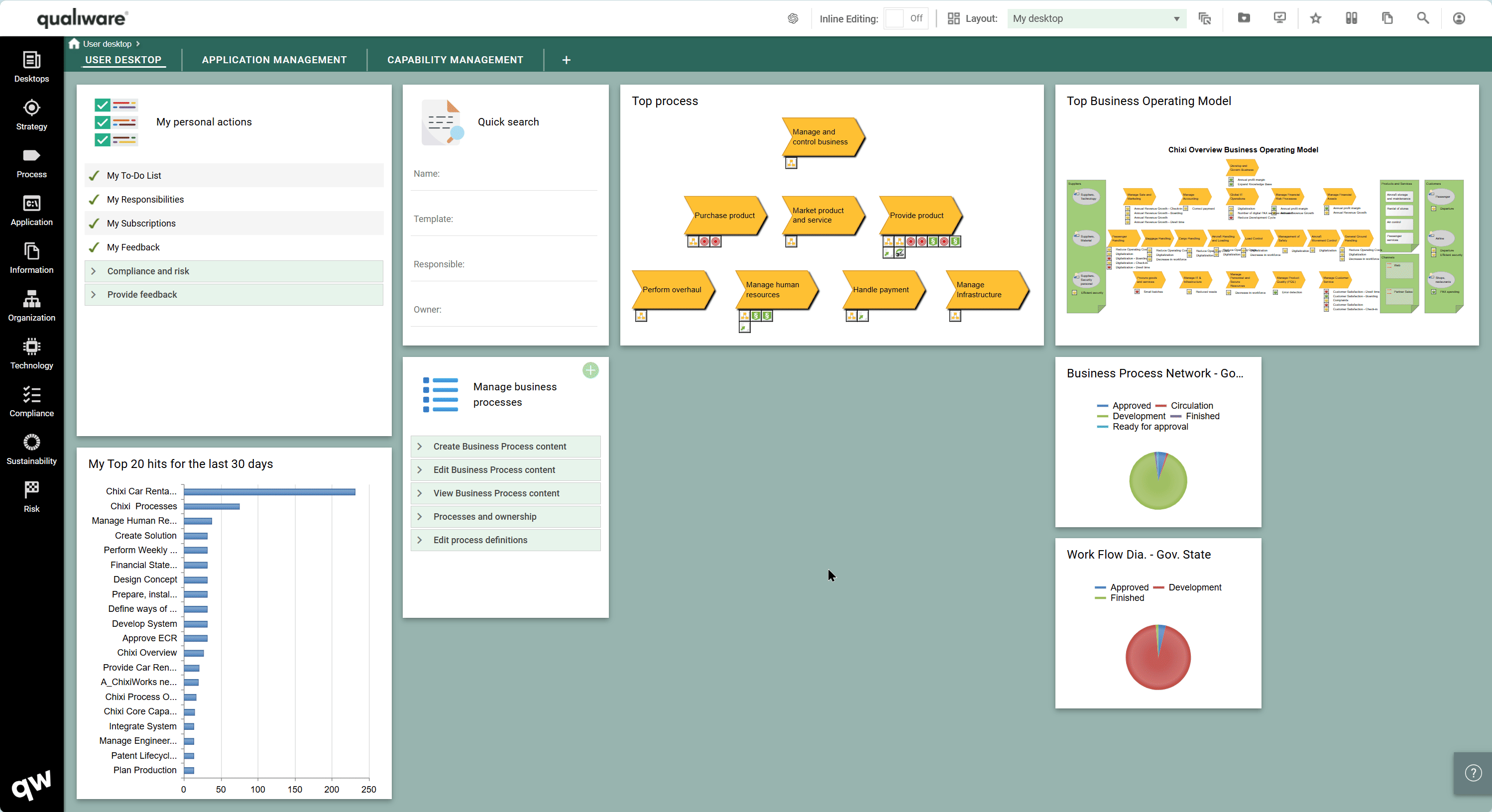This screenshot has width=1492, height=812.
Task: Open the Information sidebar section
Action: click(31, 258)
